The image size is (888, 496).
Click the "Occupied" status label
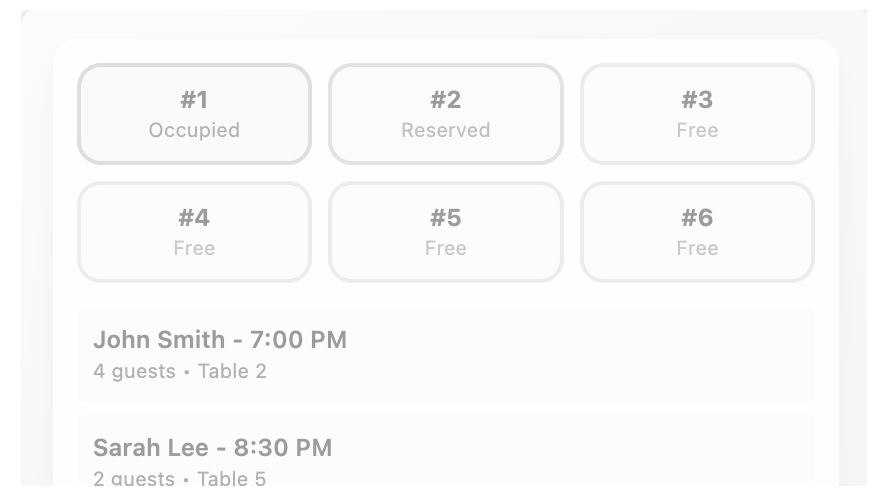coord(194,131)
